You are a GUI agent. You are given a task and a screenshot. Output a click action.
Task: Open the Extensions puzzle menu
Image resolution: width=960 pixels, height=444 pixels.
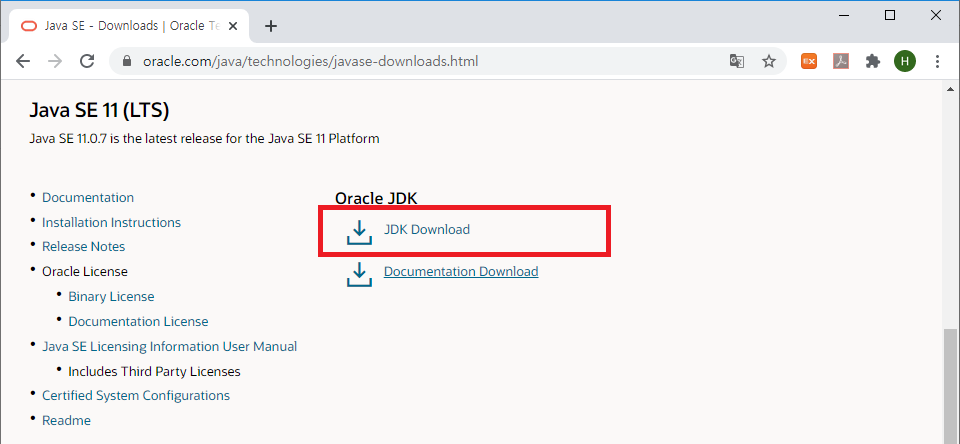pos(872,61)
